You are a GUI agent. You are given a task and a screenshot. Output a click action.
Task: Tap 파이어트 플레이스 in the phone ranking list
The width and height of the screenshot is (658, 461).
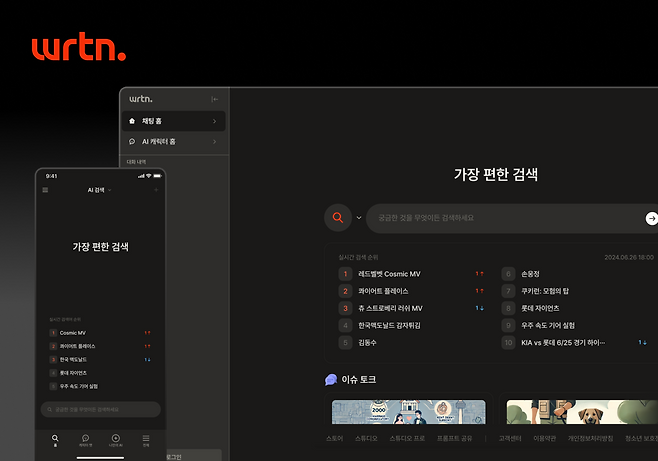pos(77,346)
